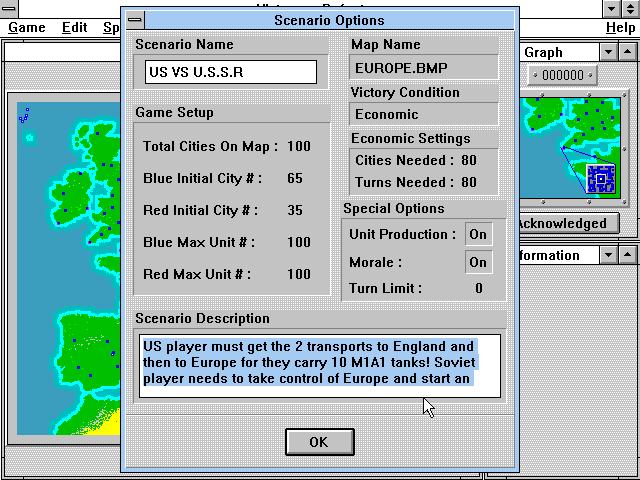This screenshot has width=640, height=480.
Task: Toggle the Unit Production On value
Action: 478,234
